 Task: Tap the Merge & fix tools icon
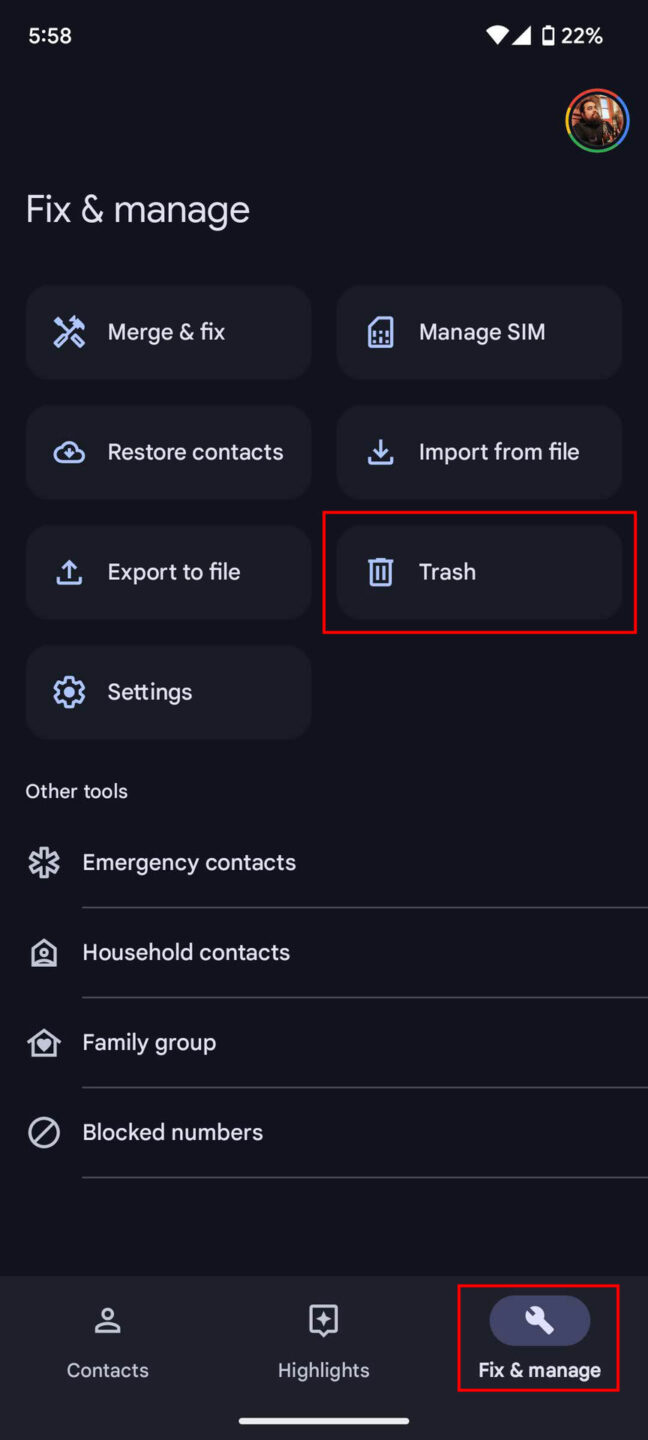(69, 332)
